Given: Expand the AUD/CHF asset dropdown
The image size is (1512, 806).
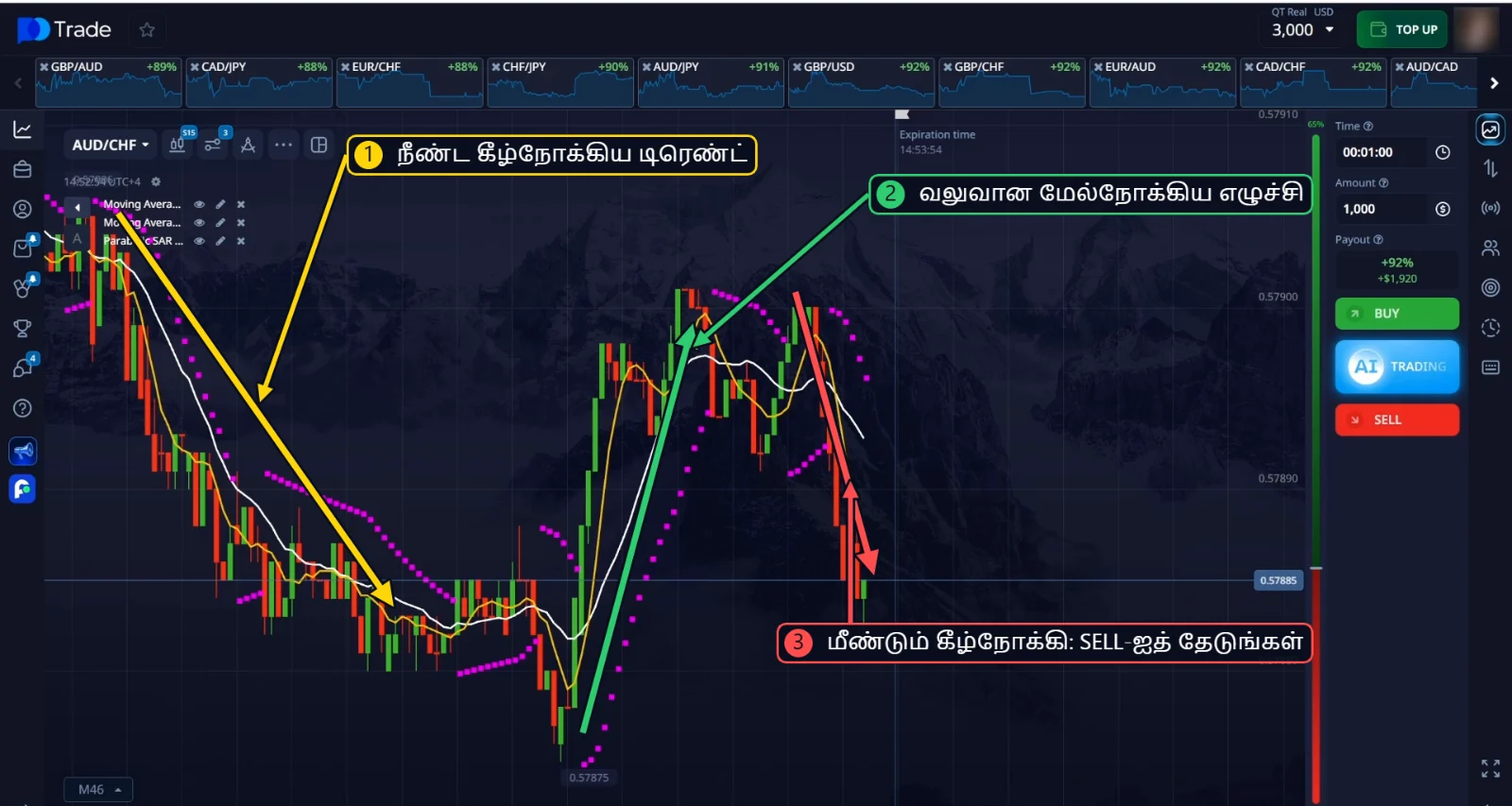Looking at the screenshot, I should 110,145.
